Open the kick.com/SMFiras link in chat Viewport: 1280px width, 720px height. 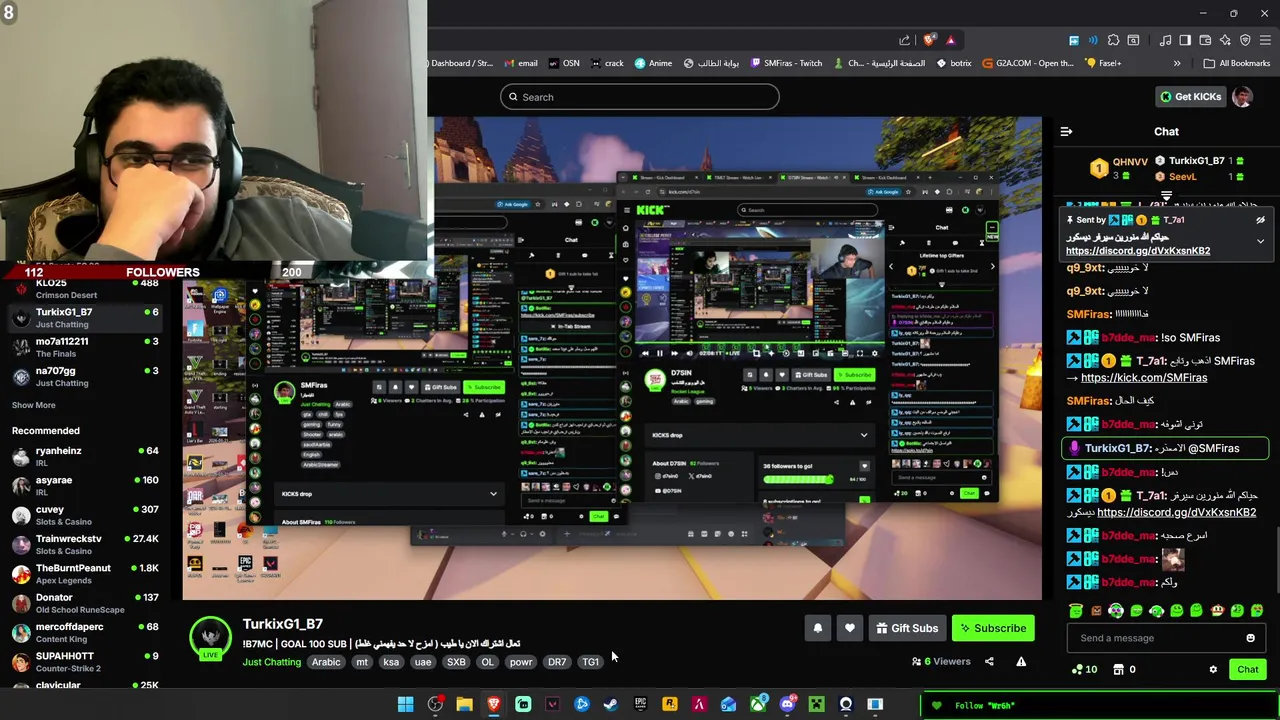click(1144, 378)
